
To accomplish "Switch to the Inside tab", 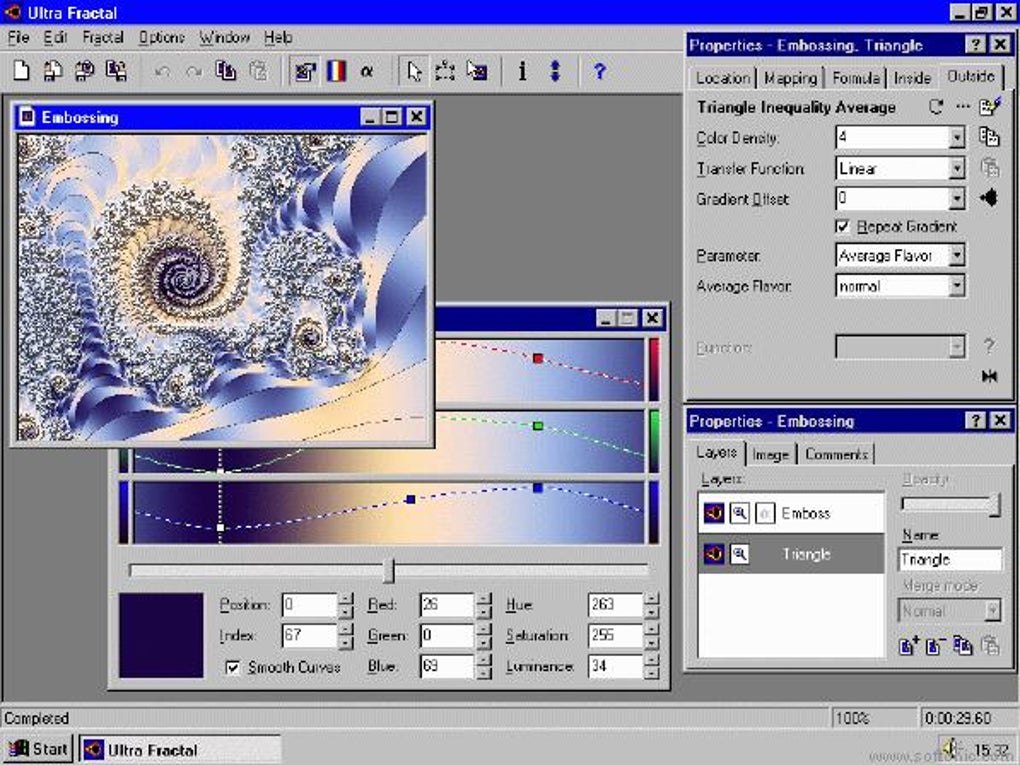I will (x=912, y=78).
